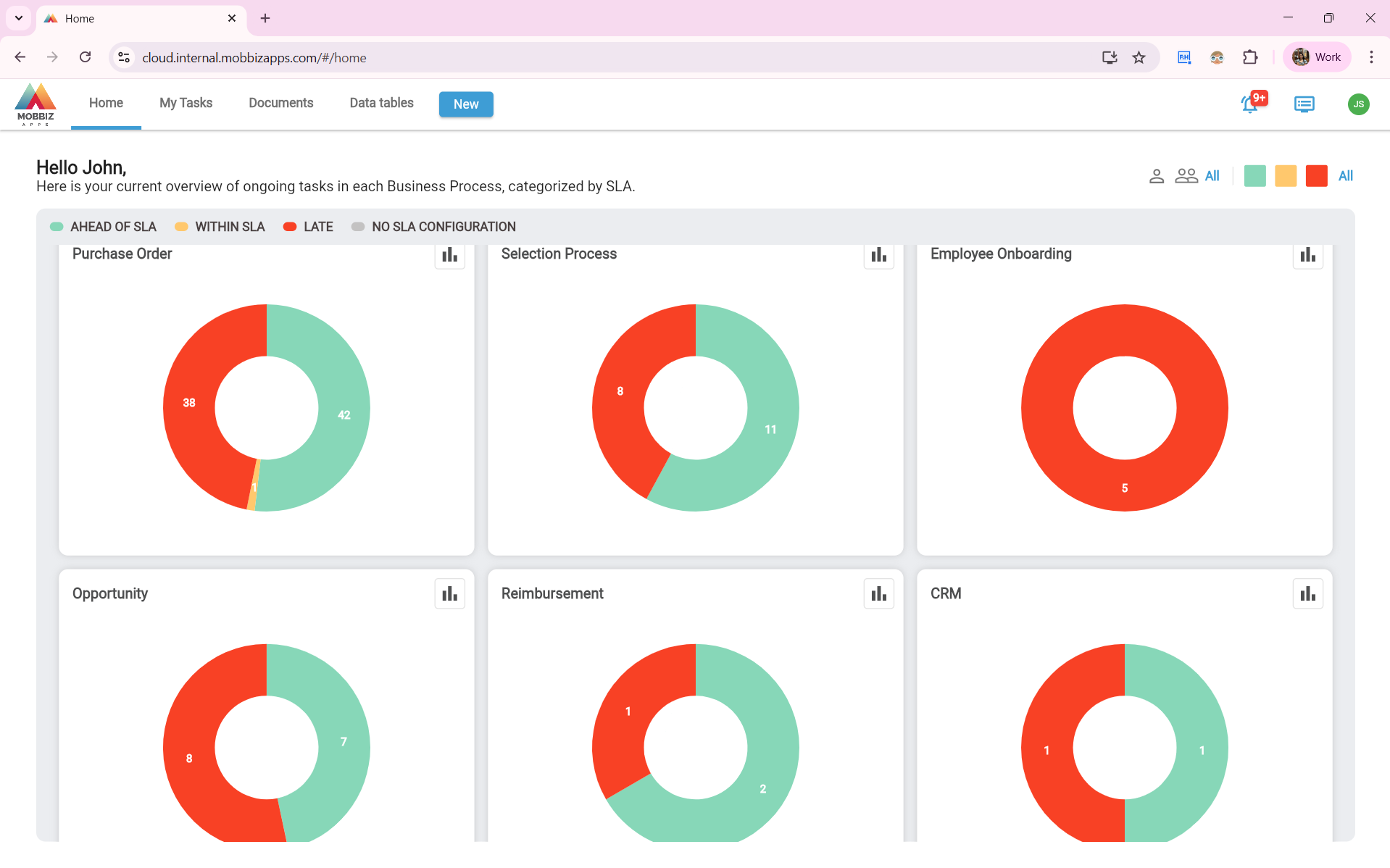
Task: Click the install app icon in address bar
Action: (x=1109, y=57)
